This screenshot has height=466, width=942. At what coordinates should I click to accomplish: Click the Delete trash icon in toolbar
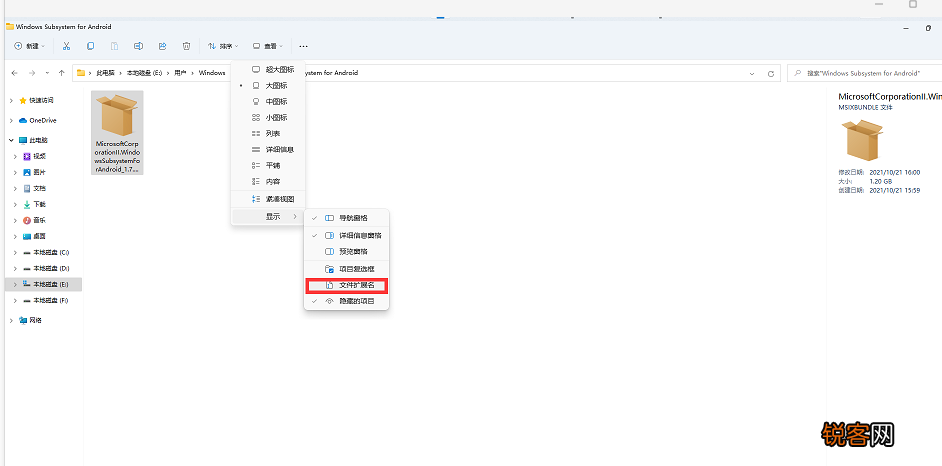187,46
